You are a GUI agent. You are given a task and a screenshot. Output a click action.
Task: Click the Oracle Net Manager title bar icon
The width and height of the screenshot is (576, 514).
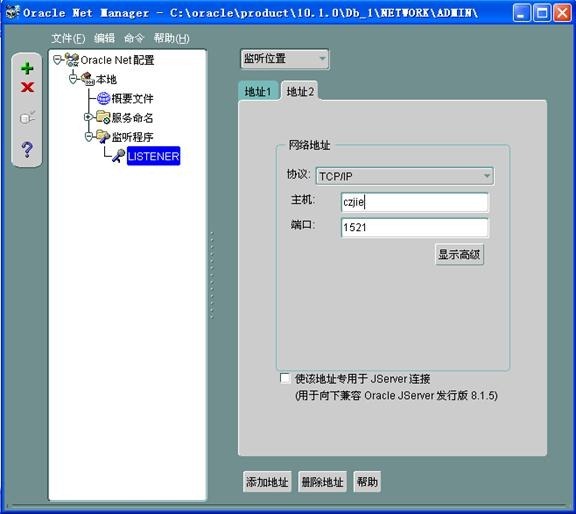(13, 12)
